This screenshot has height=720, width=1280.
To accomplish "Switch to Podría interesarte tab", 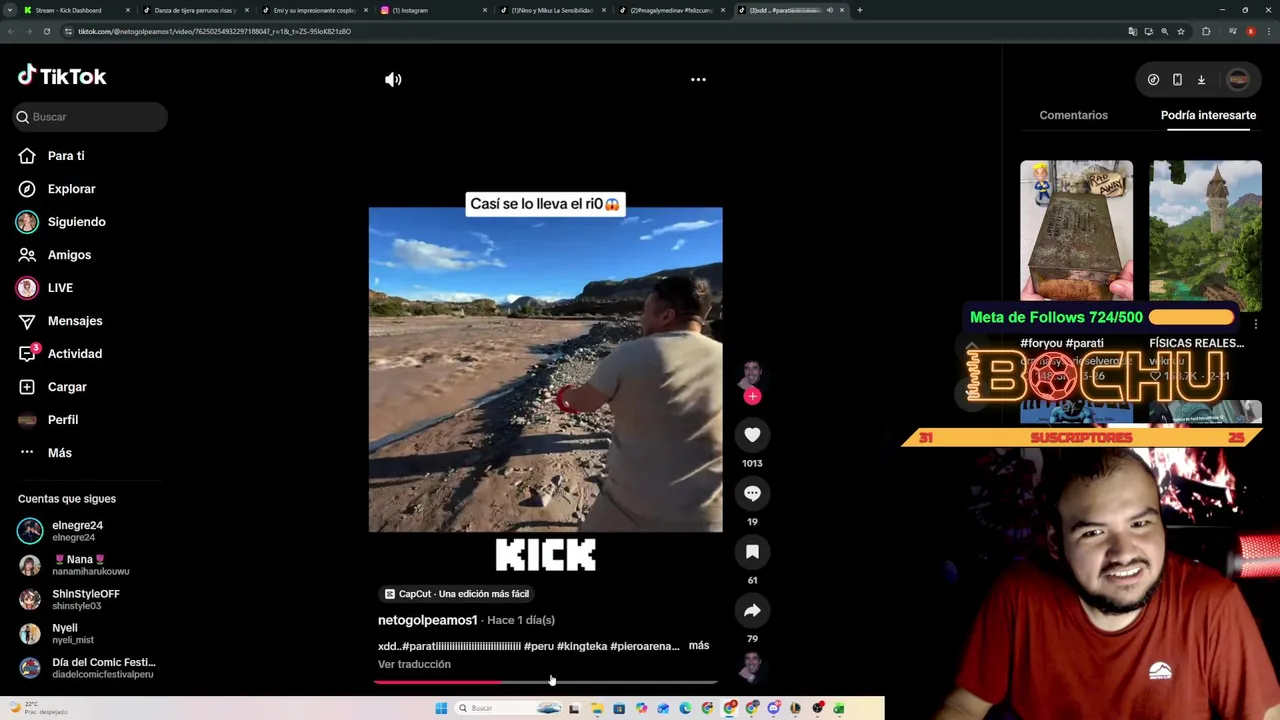I will [1208, 115].
